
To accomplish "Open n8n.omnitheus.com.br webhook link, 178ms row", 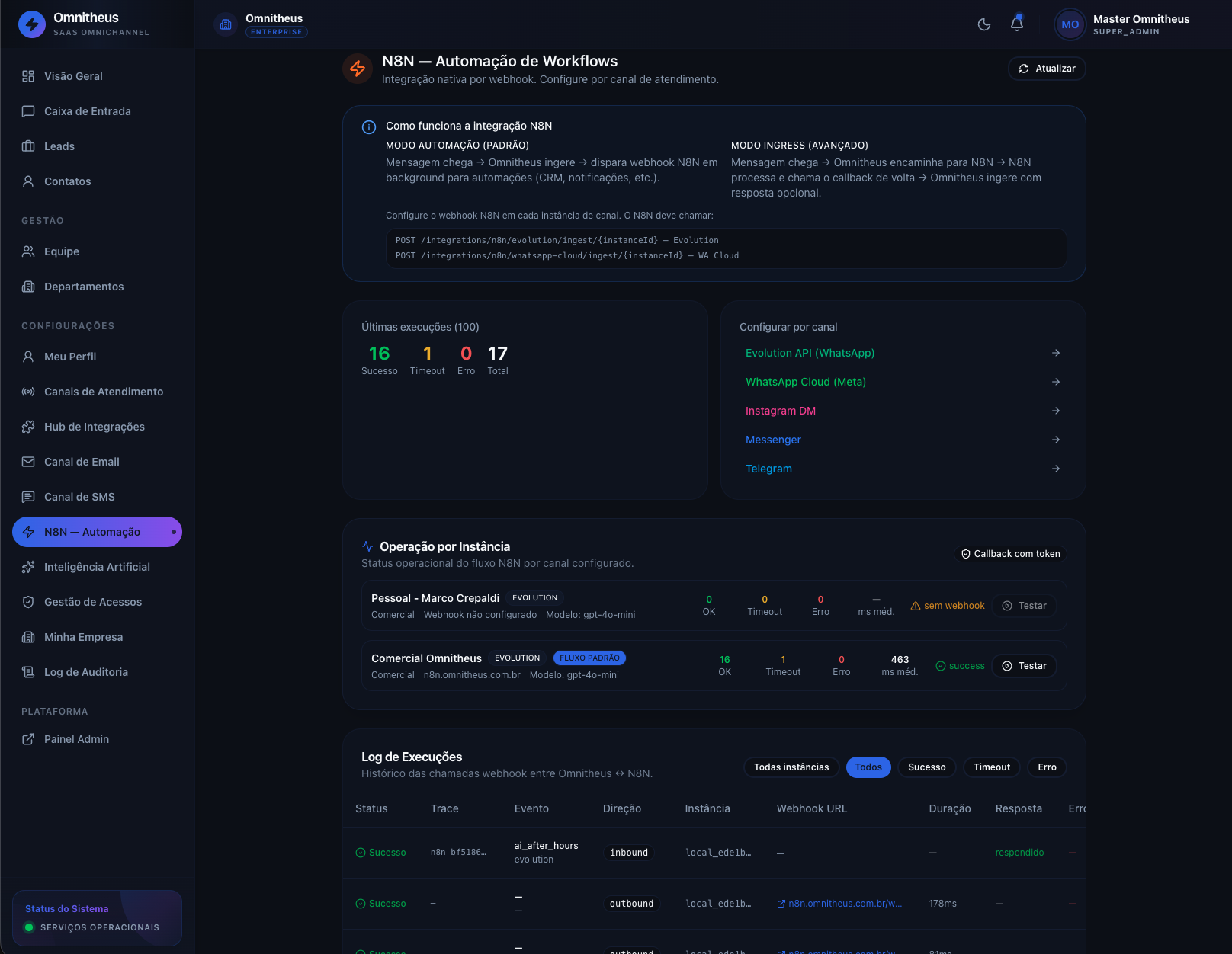I will [839, 904].
